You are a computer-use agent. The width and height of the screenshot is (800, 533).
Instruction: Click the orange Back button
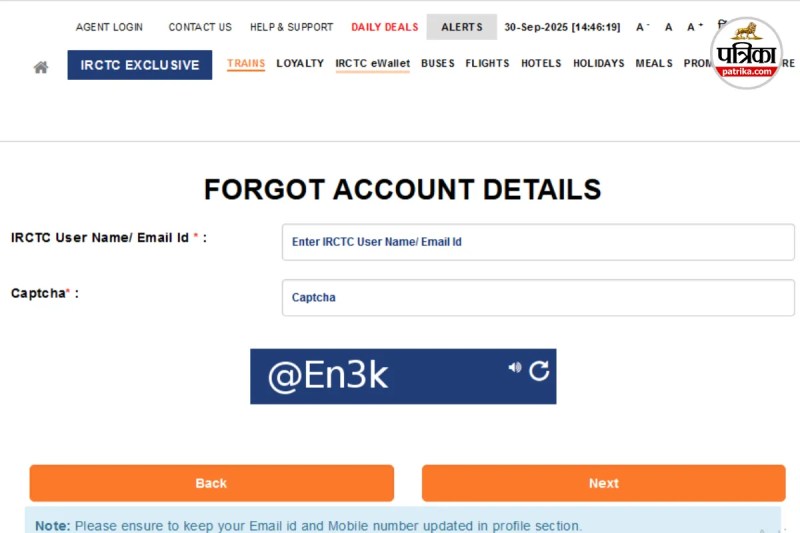point(212,483)
